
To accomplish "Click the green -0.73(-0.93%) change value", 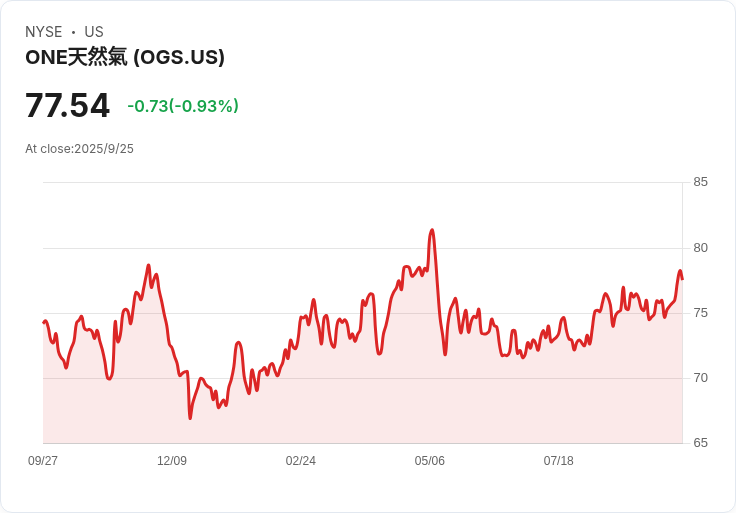I will pyautogui.click(x=183, y=106).
